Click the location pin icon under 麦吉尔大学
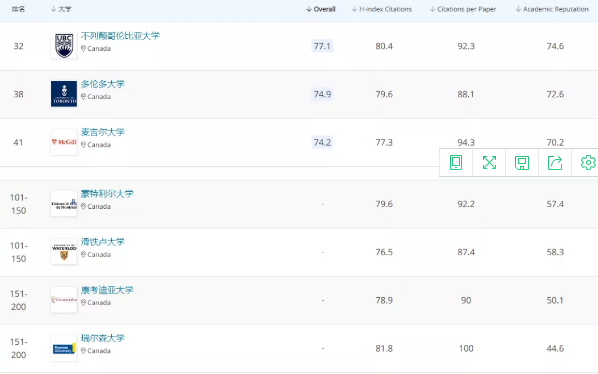 coord(83,144)
